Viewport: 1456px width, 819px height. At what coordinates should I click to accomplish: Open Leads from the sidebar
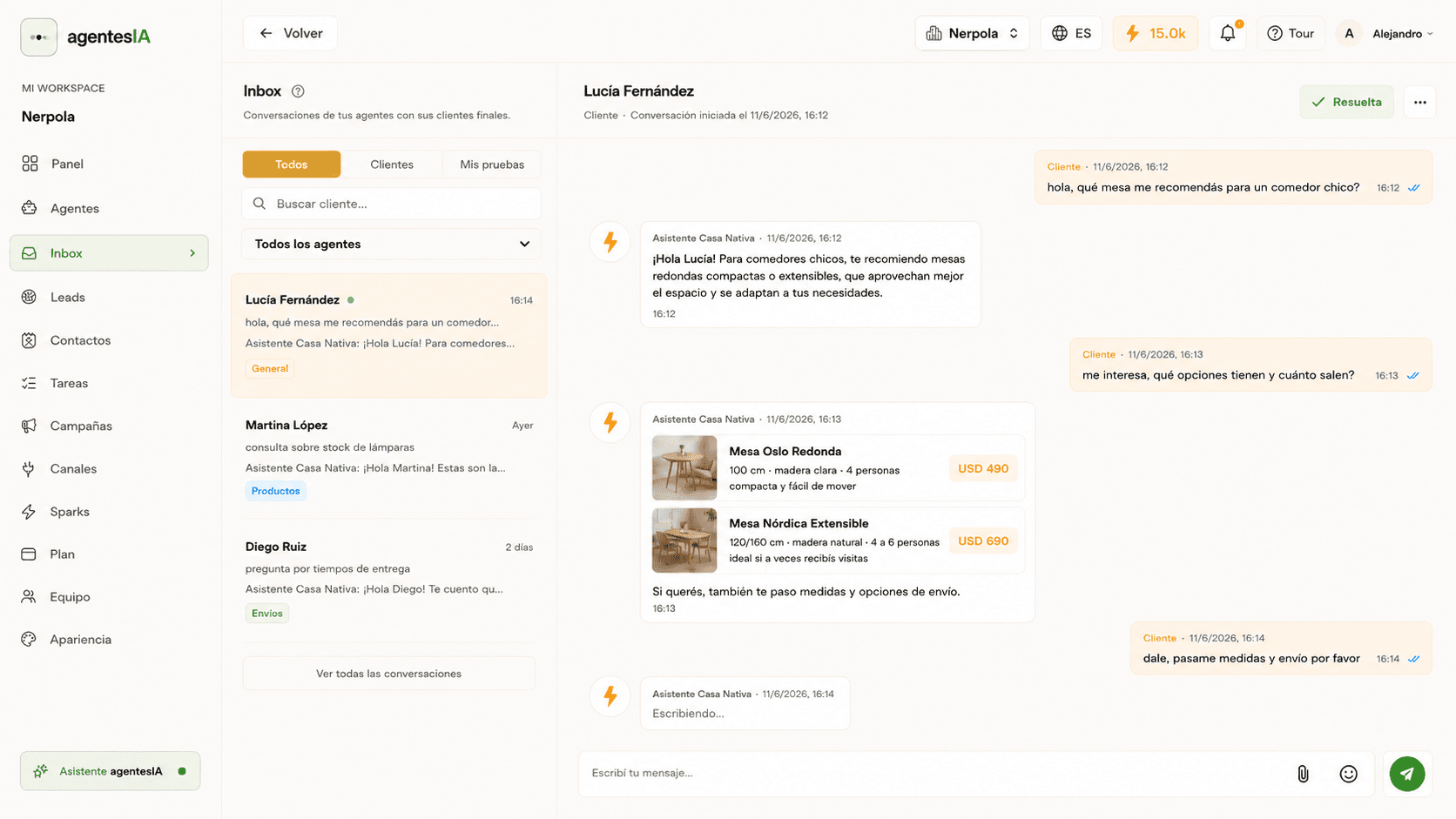coord(109,297)
